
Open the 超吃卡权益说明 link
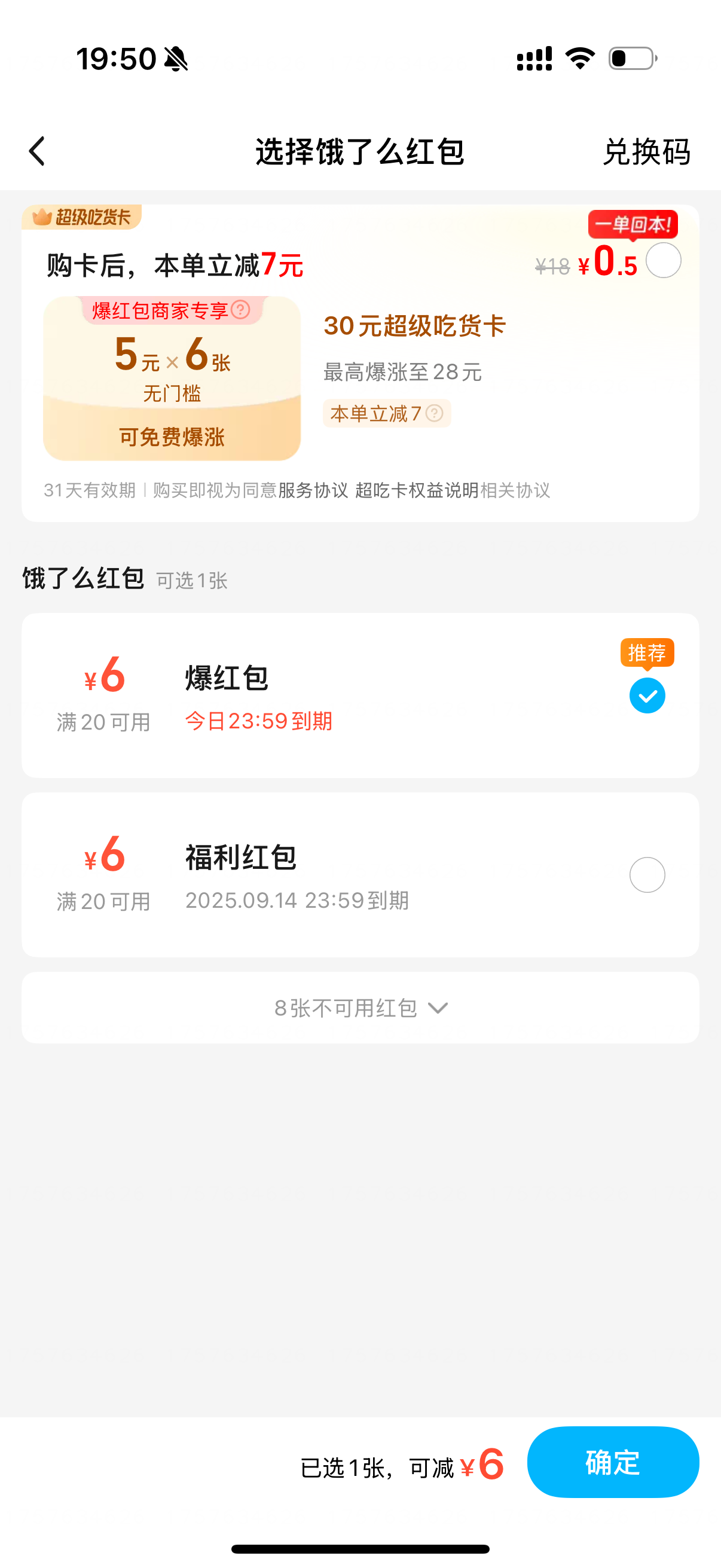(x=417, y=490)
